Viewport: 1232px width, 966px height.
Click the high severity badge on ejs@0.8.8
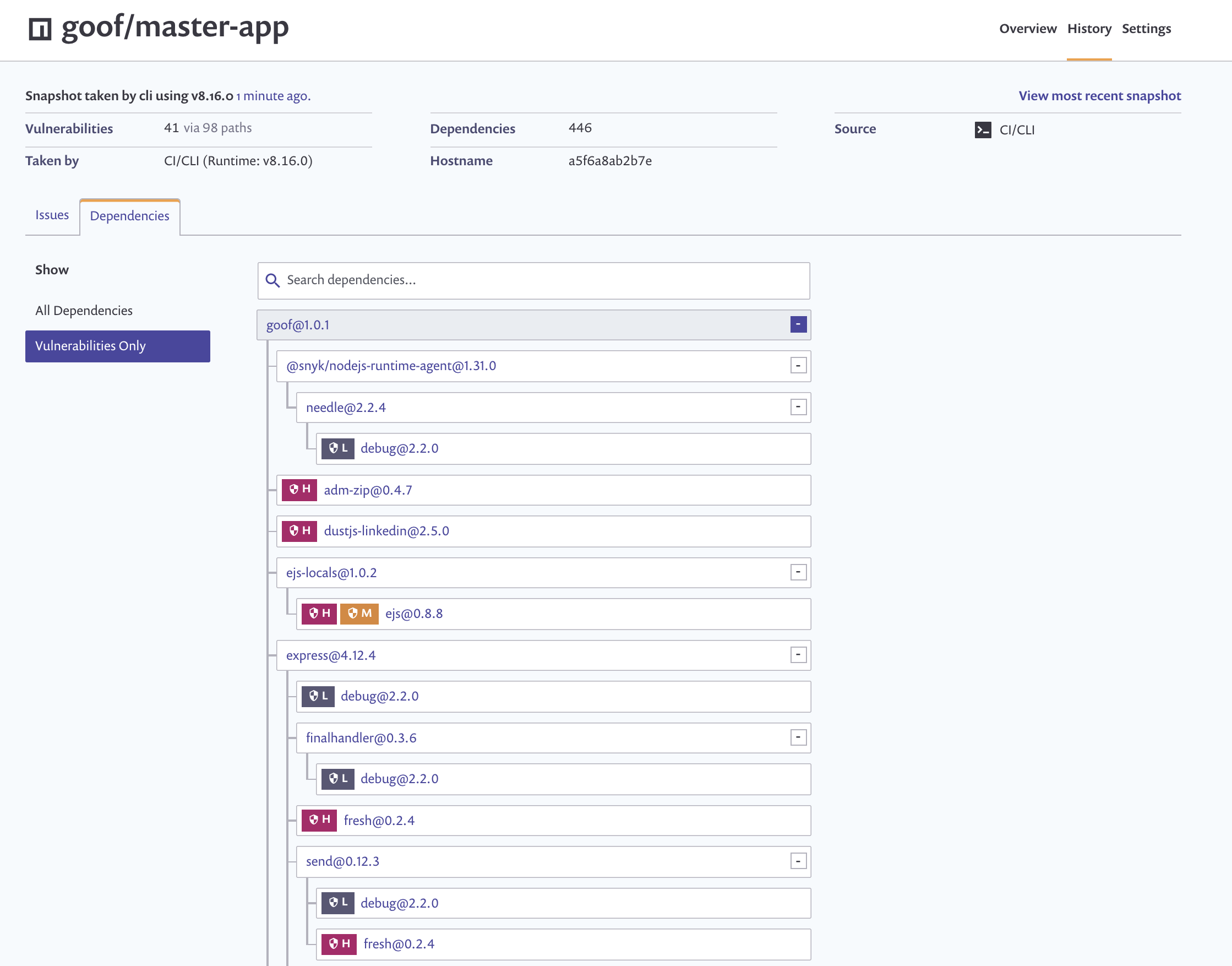(x=319, y=614)
